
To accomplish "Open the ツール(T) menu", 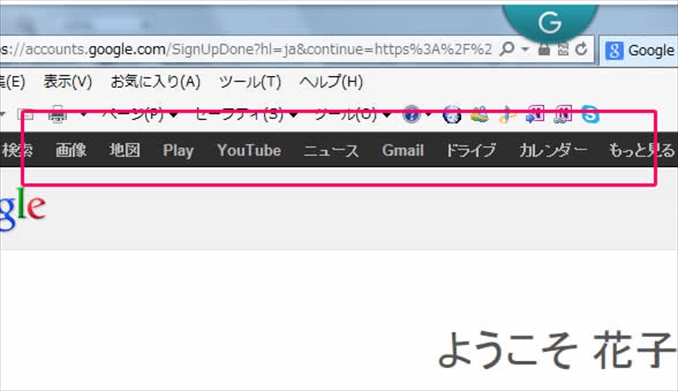I will (x=250, y=81).
